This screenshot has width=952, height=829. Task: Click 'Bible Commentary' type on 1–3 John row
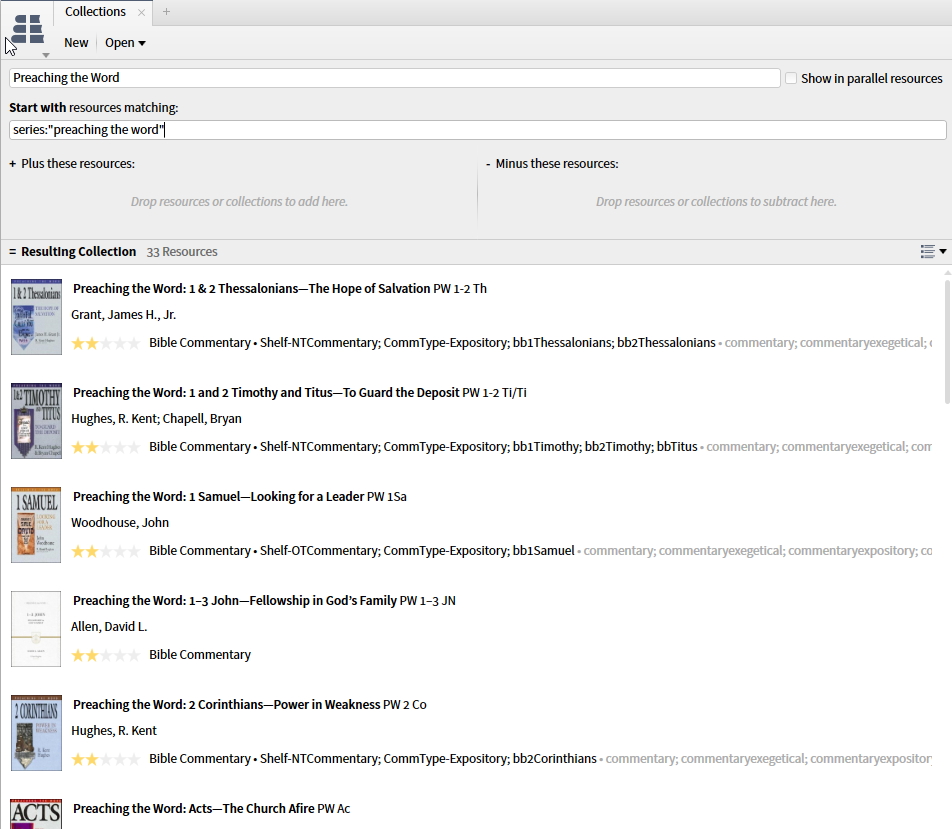(200, 655)
